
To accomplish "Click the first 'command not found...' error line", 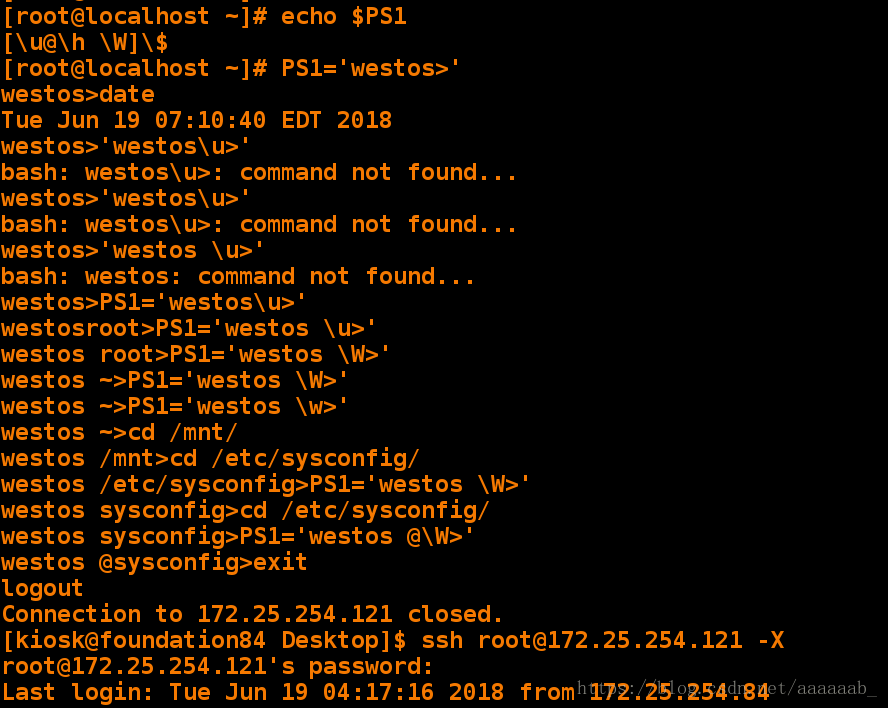I will (x=259, y=172).
